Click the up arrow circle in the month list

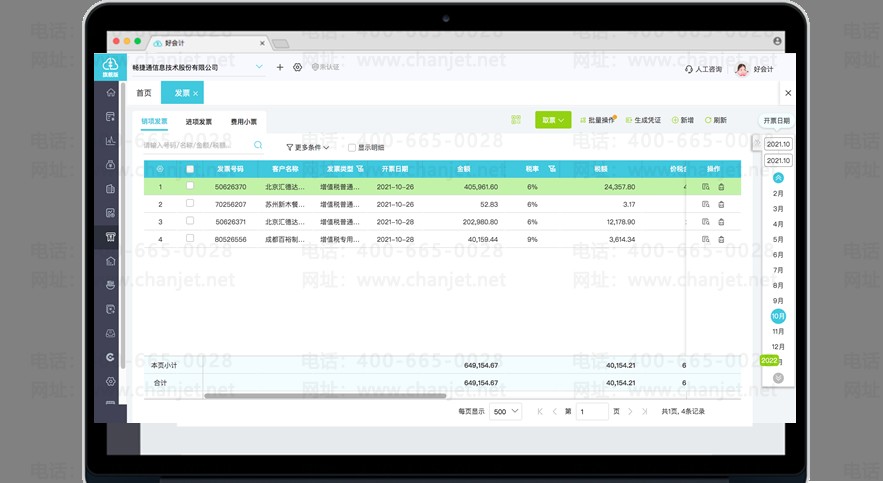click(x=778, y=178)
